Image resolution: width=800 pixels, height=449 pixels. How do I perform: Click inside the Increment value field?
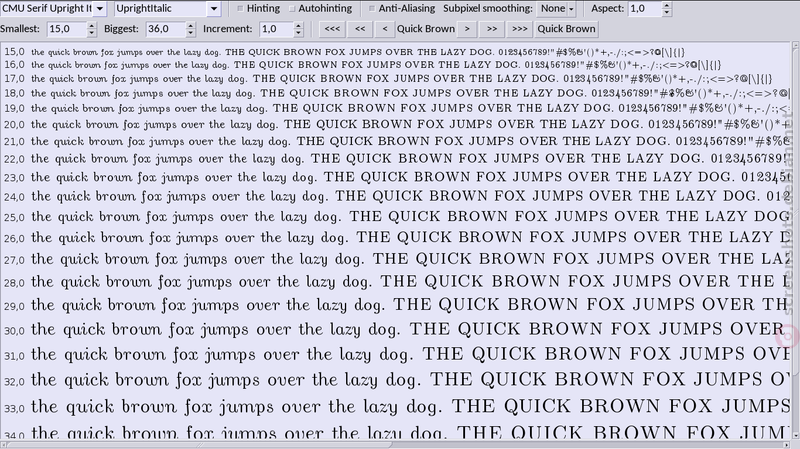pyautogui.click(x=276, y=29)
